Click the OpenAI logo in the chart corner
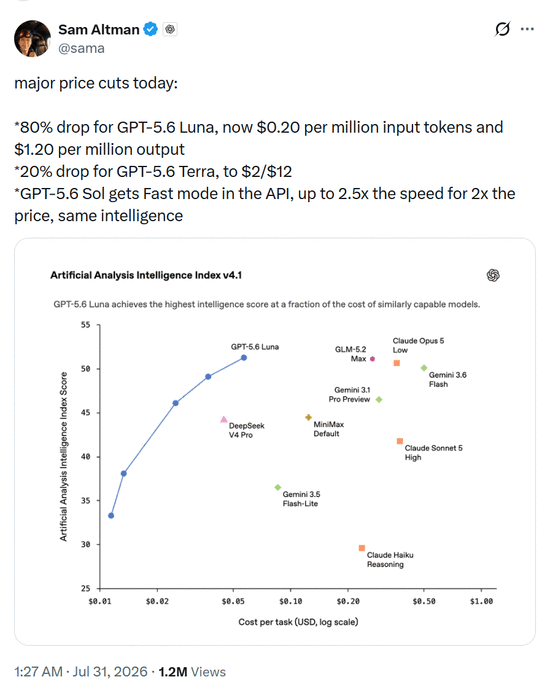Viewport: 550px width, 693px height. click(x=493, y=275)
